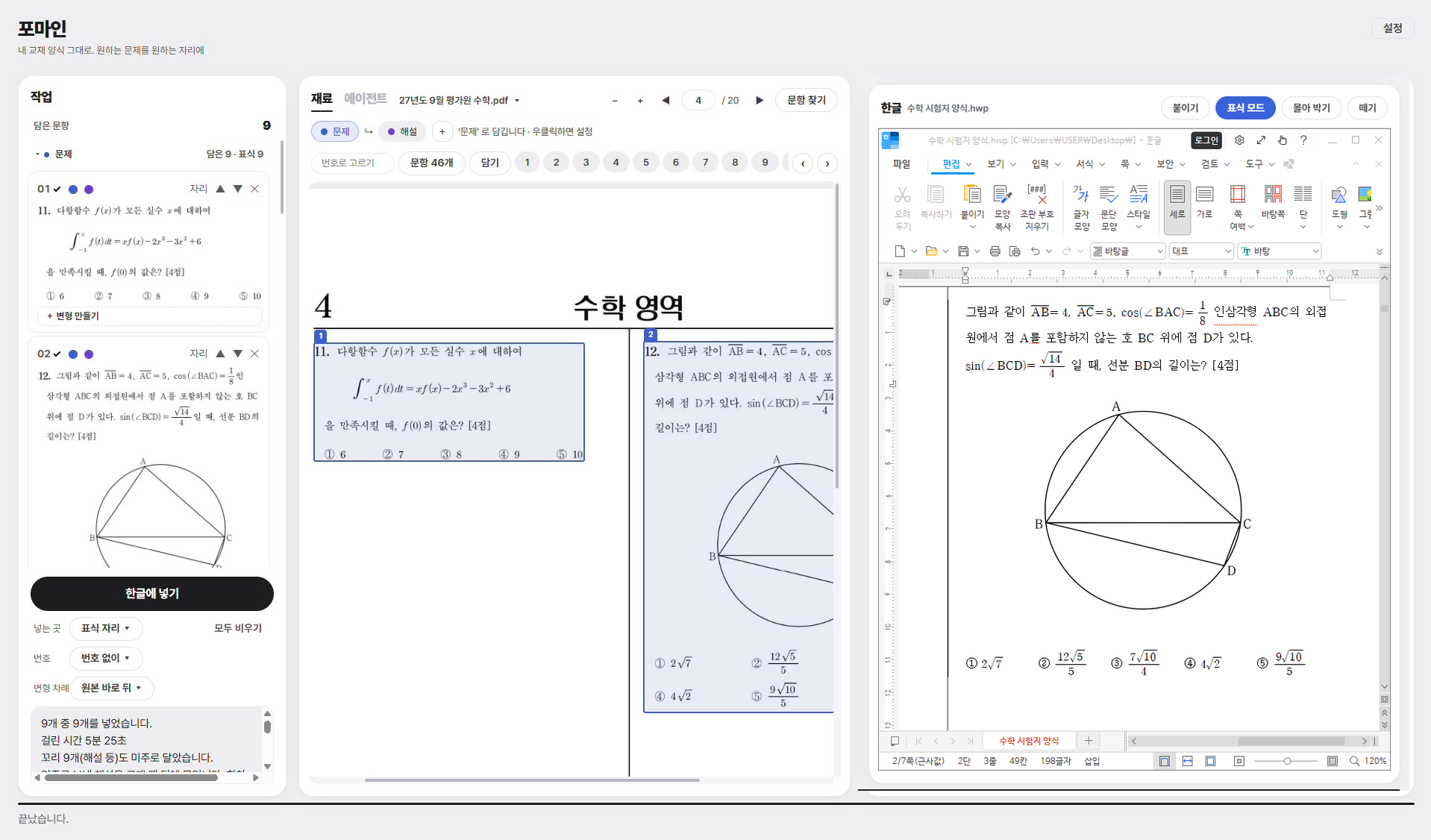Select the fit-to-width view icon in the status bar
1431x840 pixels.
[1188, 761]
